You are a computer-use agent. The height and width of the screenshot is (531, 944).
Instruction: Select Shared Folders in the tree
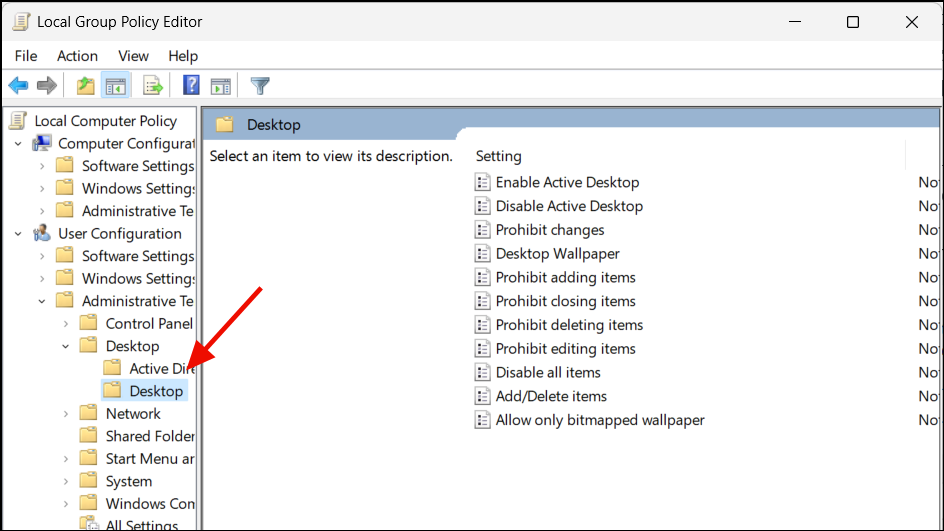150,436
